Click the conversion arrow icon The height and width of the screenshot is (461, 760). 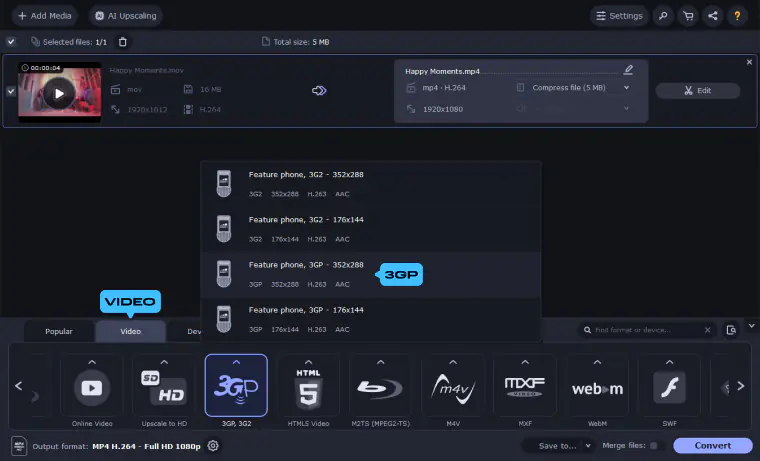(319, 91)
